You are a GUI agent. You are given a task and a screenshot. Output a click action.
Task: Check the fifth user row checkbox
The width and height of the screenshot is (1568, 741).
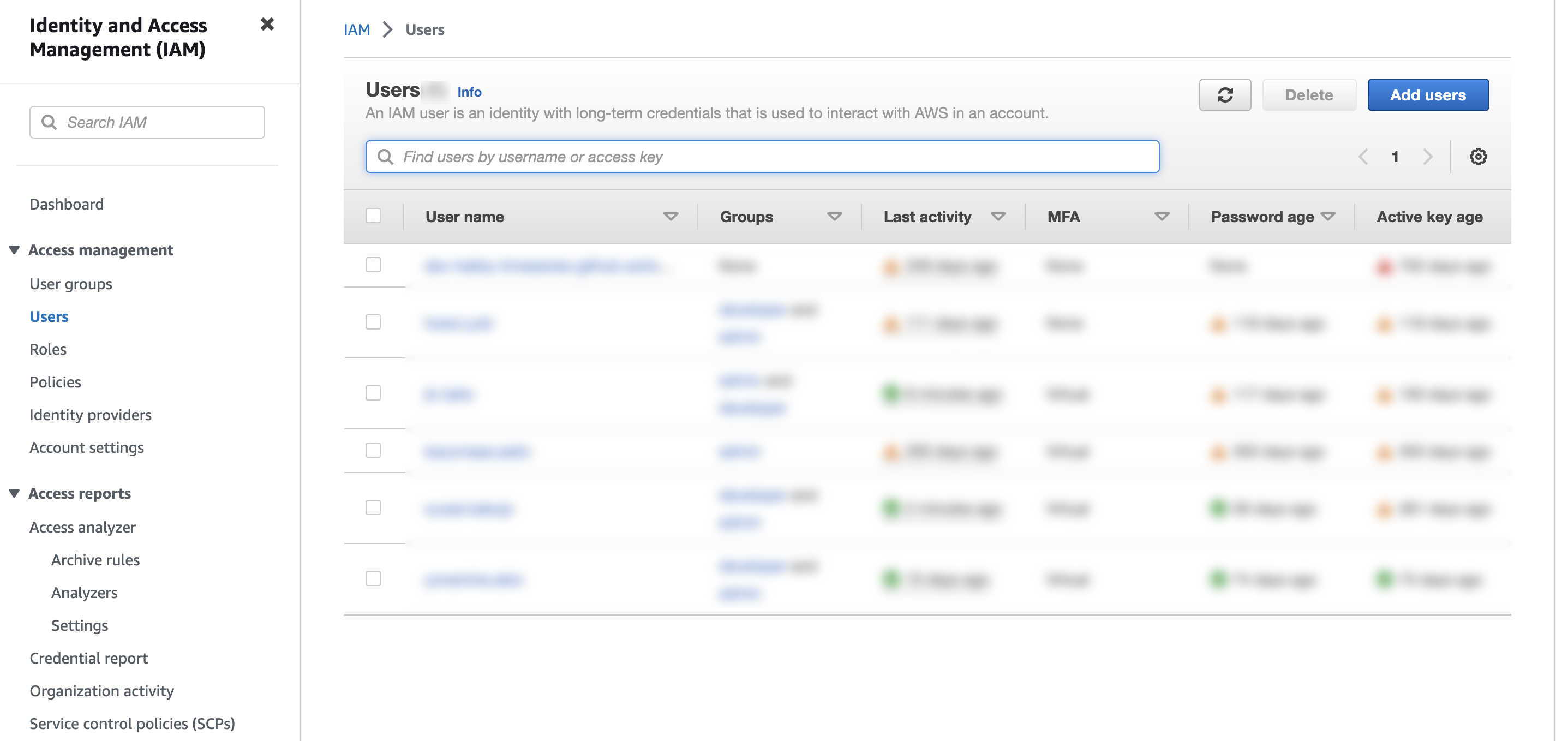[x=373, y=508]
